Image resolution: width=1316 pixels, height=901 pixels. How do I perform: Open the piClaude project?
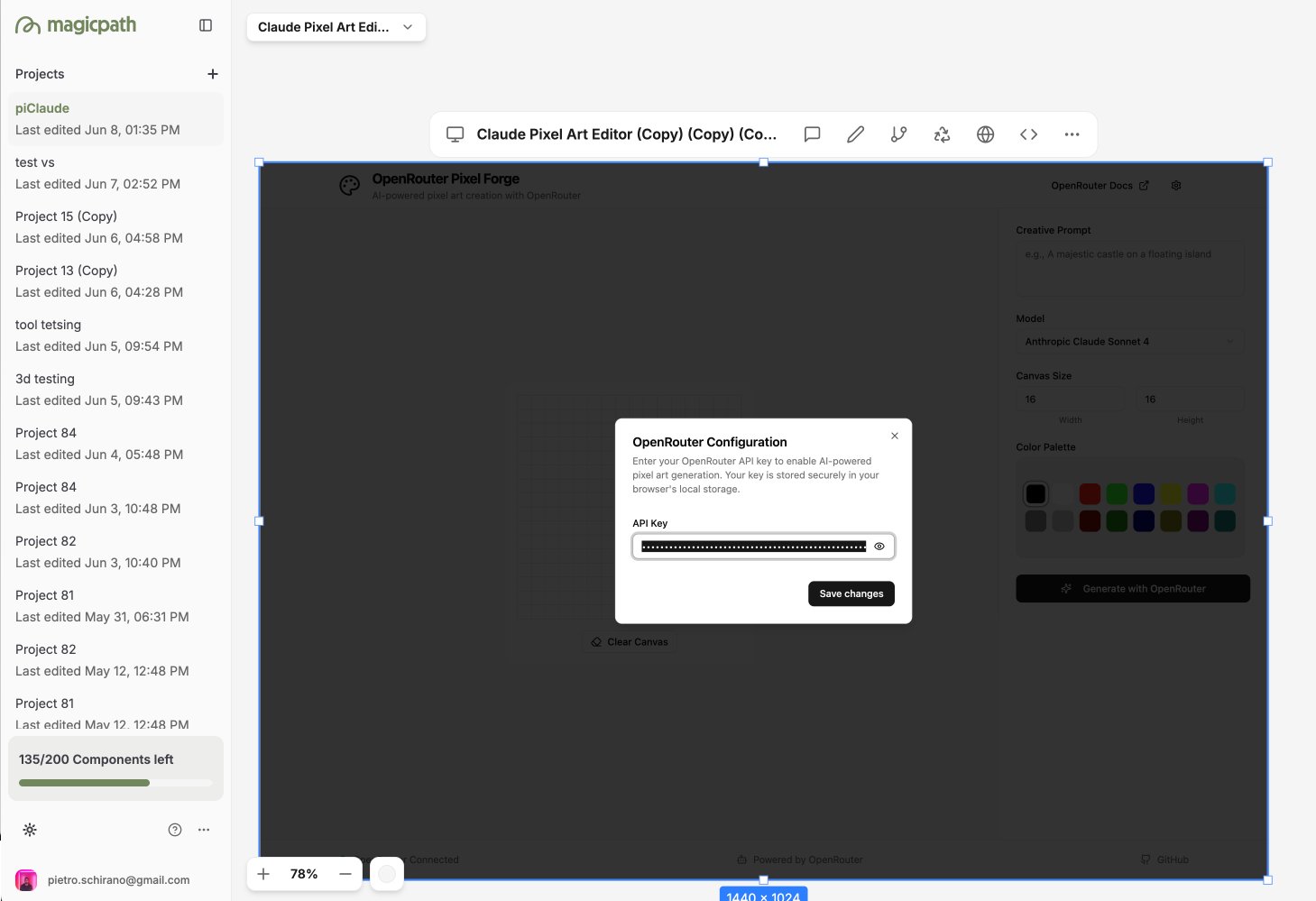115,119
